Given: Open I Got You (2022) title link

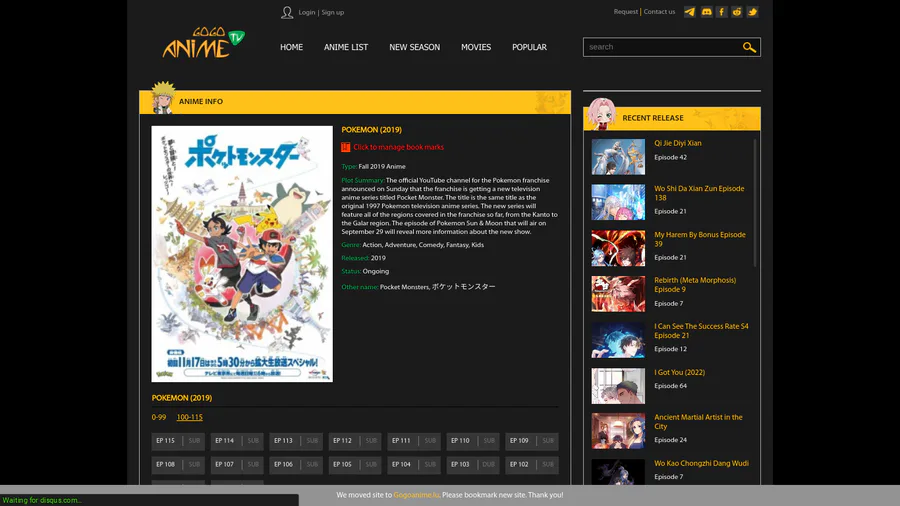Looking at the screenshot, I should [x=680, y=372].
